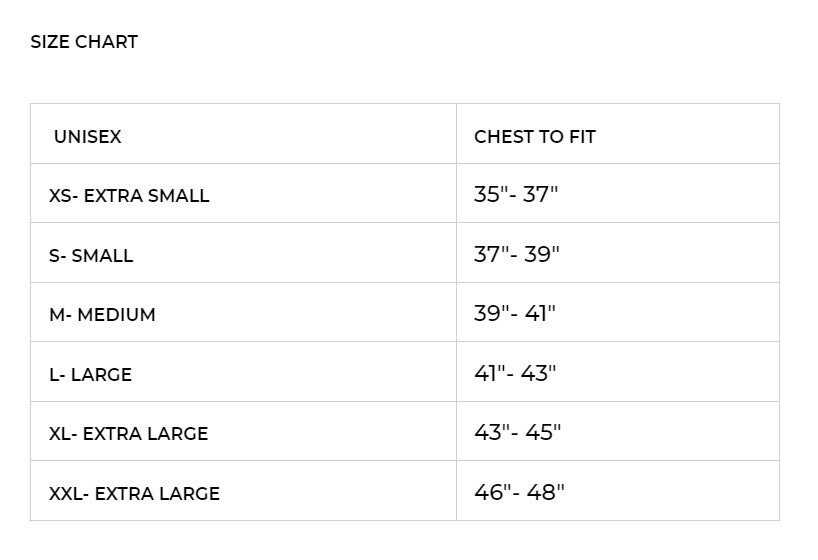Click the 37"- 39" chest measurement

tap(517, 255)
